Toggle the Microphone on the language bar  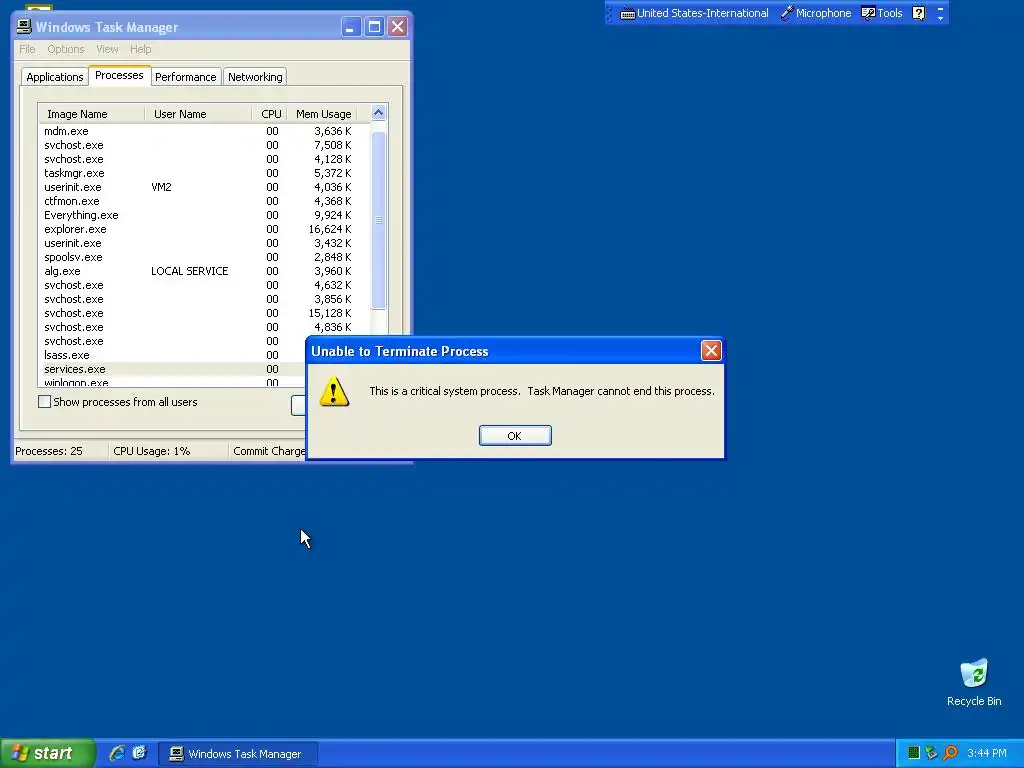(816, 13)
